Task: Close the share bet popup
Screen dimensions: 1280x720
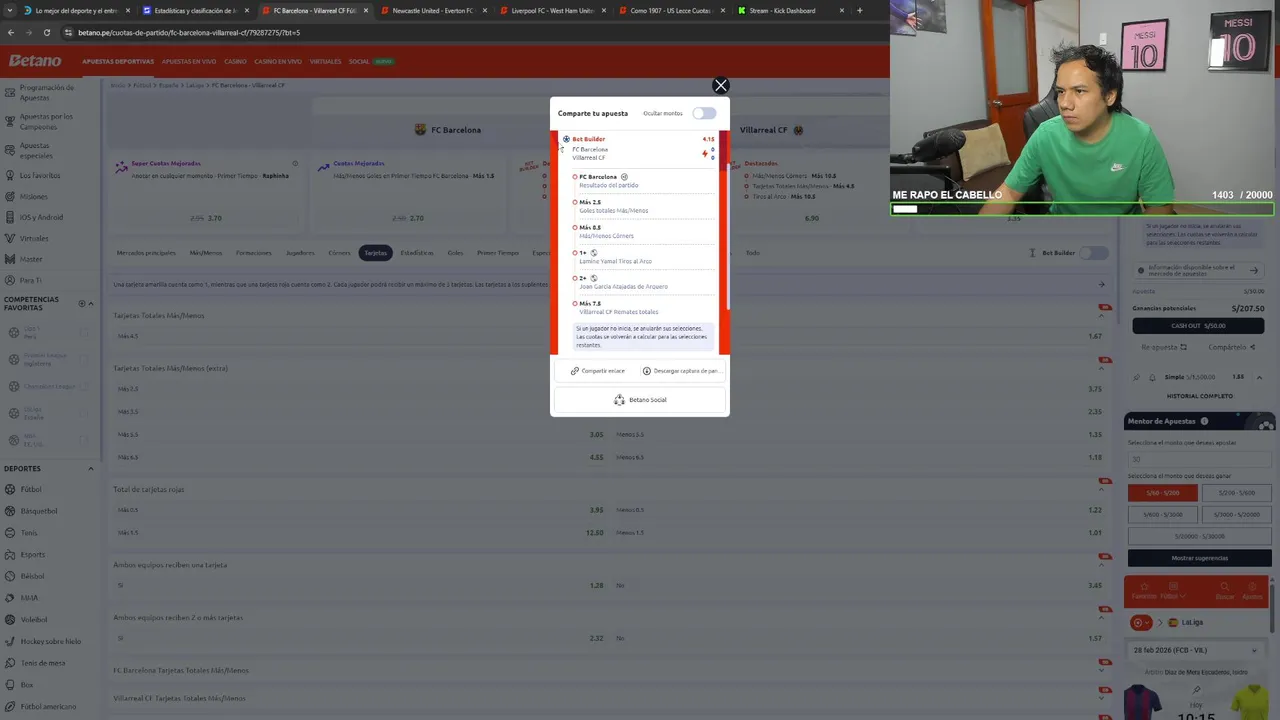Action: coord(720,86)
